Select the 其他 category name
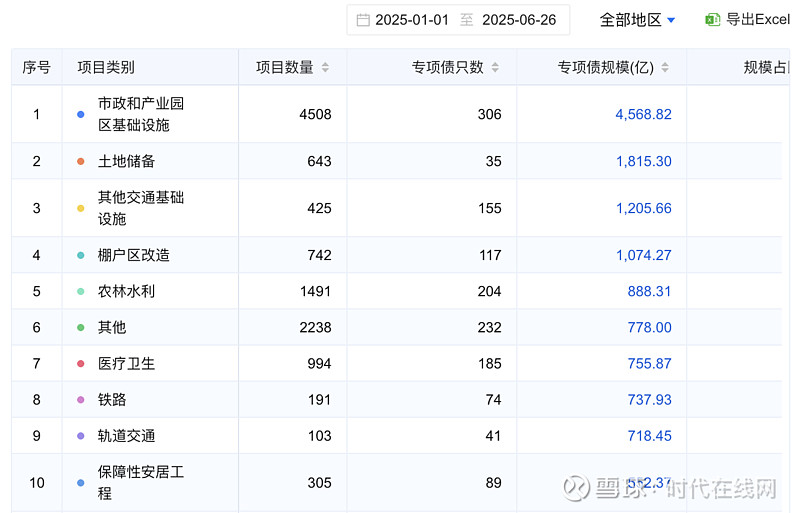Image resolution: width=800 pixels, height=513 pixels. tap(112, 328)
